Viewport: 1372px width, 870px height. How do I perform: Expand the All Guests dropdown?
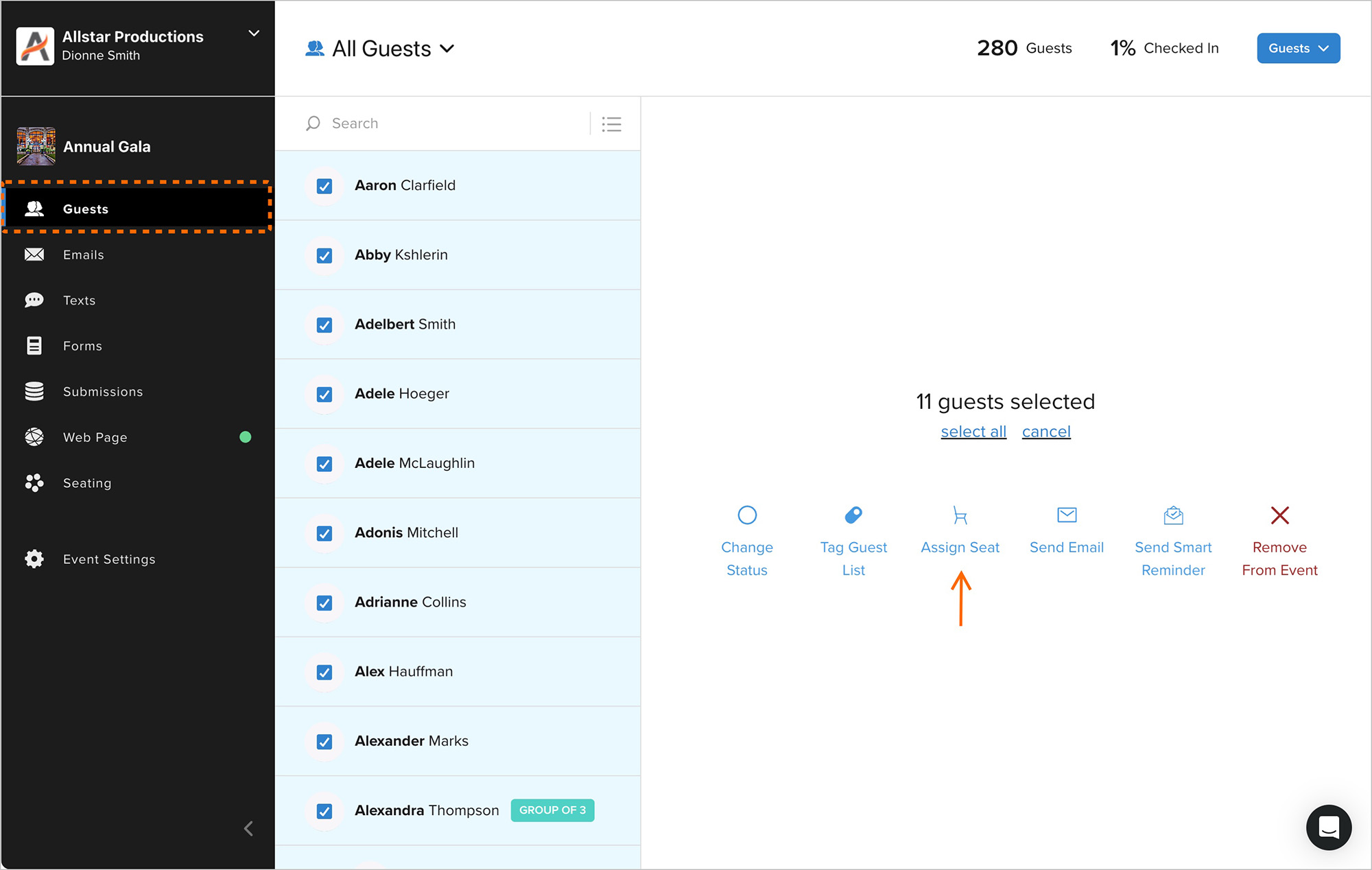[392, 49]
